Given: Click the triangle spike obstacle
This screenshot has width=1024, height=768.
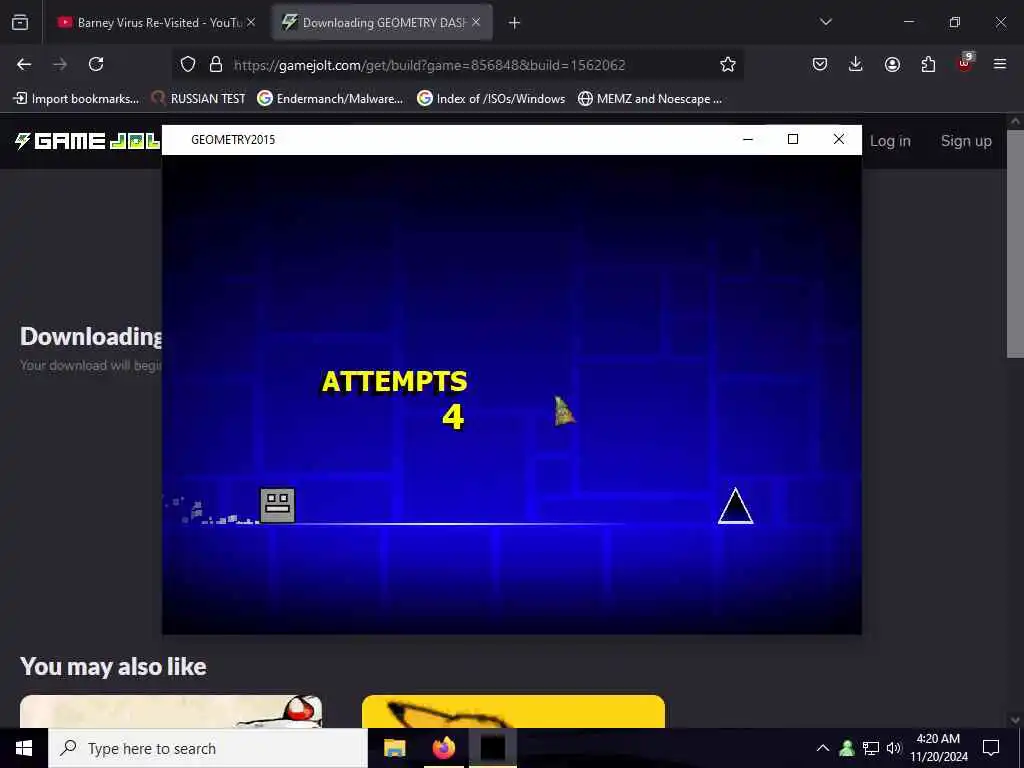Looking at the screenshot, I should 735,505.
